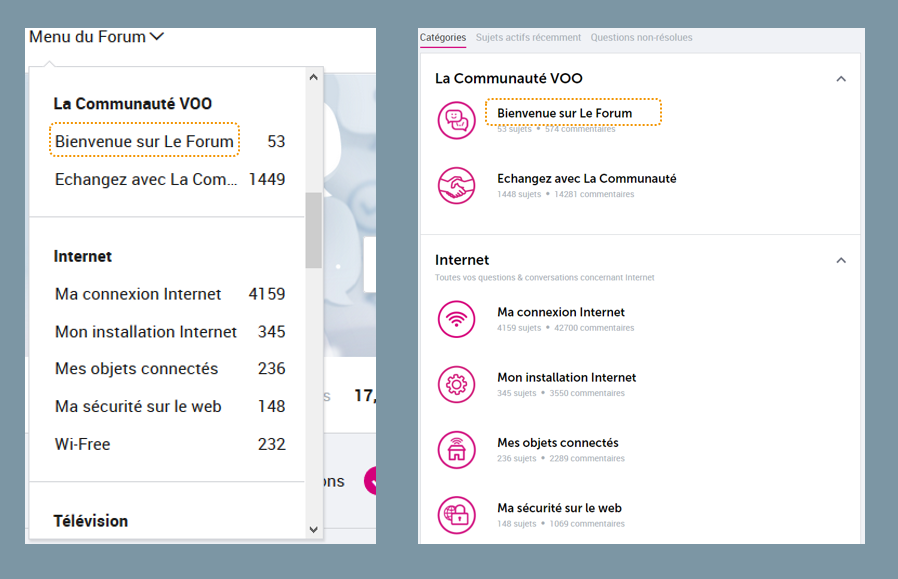Click the Echangez avec La Communauté handshake icon

[x=456, y=186]
